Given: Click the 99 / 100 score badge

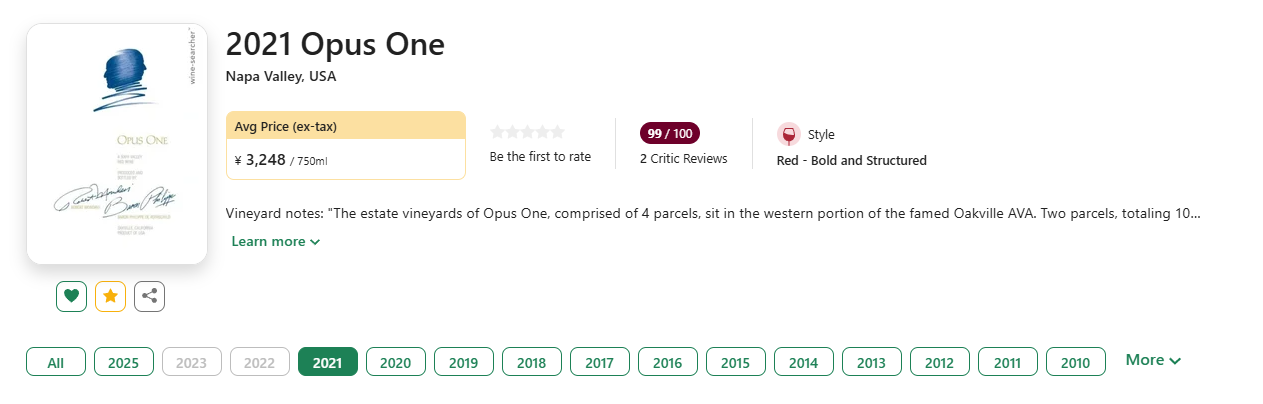Looking at the screenshot, I should (x=670, y=133).
